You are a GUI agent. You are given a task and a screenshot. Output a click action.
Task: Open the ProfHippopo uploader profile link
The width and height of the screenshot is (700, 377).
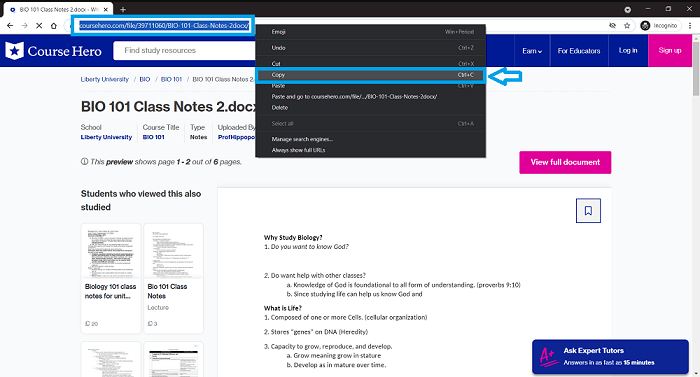point(237,137)
